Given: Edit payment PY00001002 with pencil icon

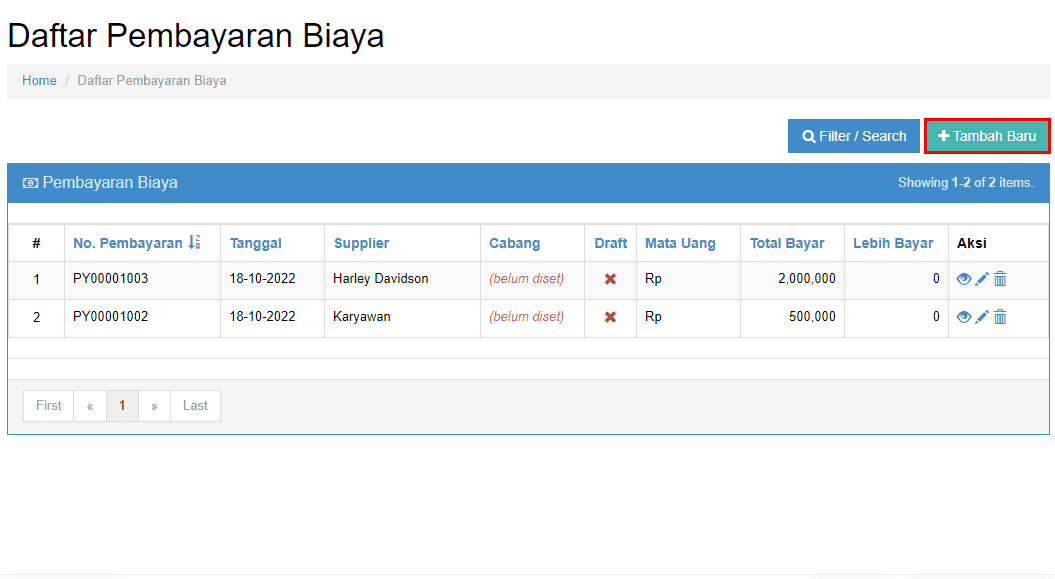Looking at the screenshot, I should point(982,317).
